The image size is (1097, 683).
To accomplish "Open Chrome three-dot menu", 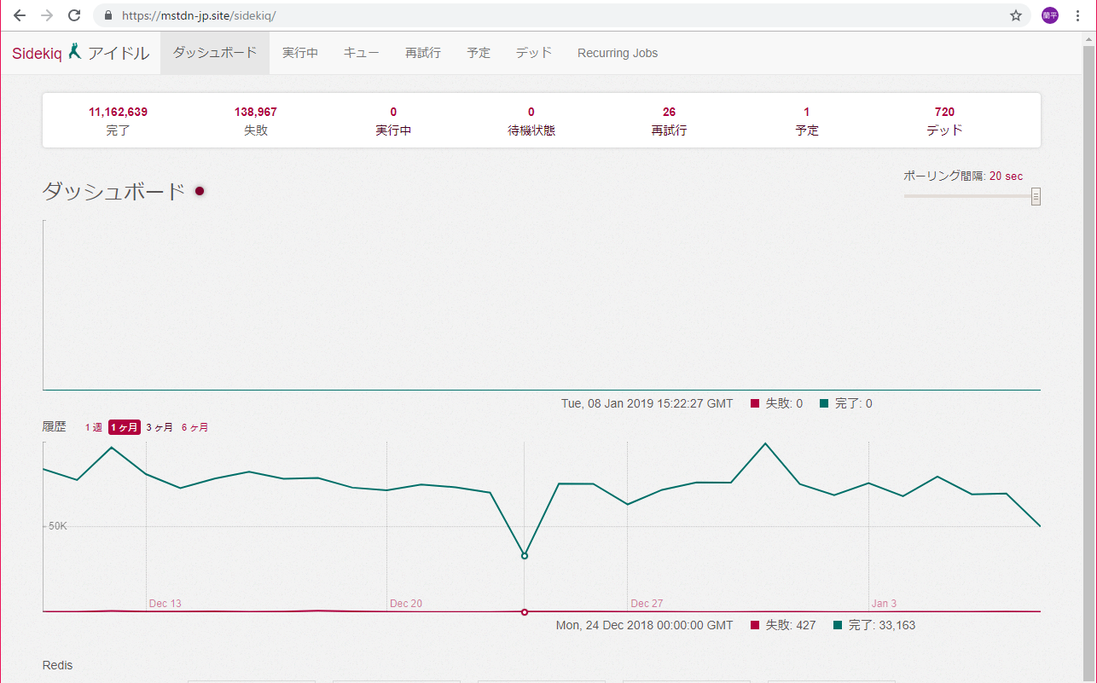I will click(x=1077, y=15).
